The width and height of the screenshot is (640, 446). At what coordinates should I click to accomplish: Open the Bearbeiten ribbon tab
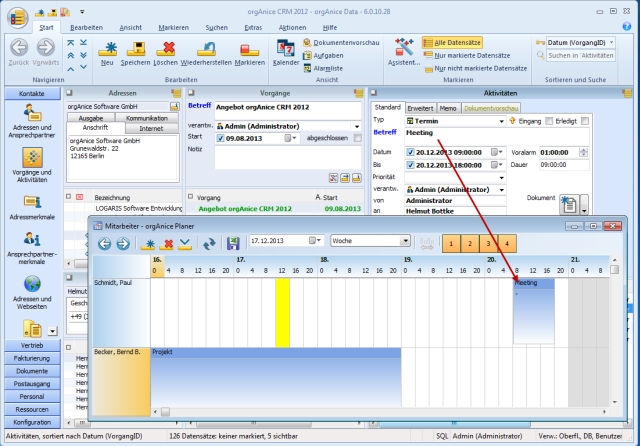pos(86,28)
